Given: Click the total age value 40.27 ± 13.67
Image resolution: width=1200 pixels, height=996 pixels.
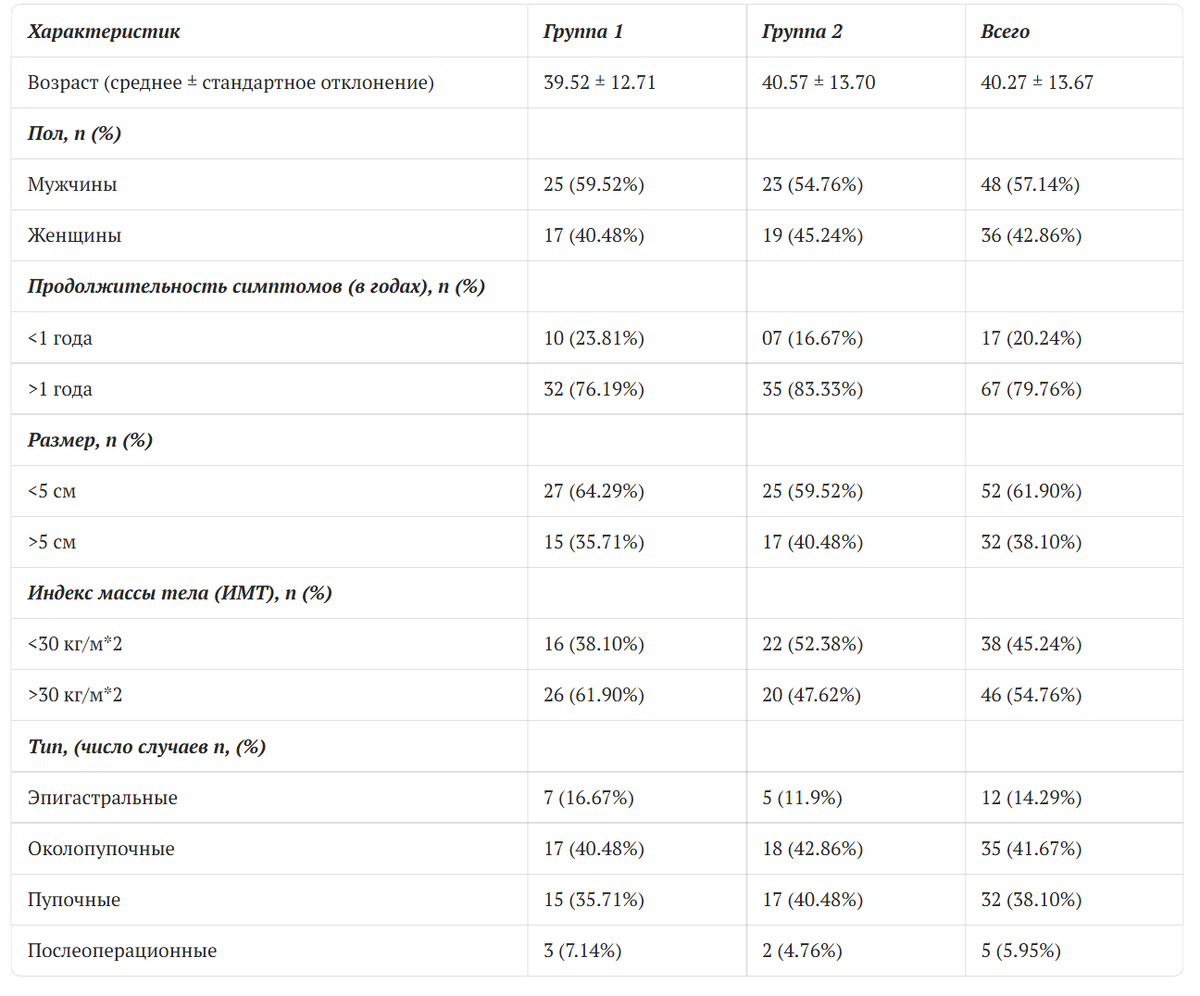Looking at the screenshot, I should coord(1037,83).
